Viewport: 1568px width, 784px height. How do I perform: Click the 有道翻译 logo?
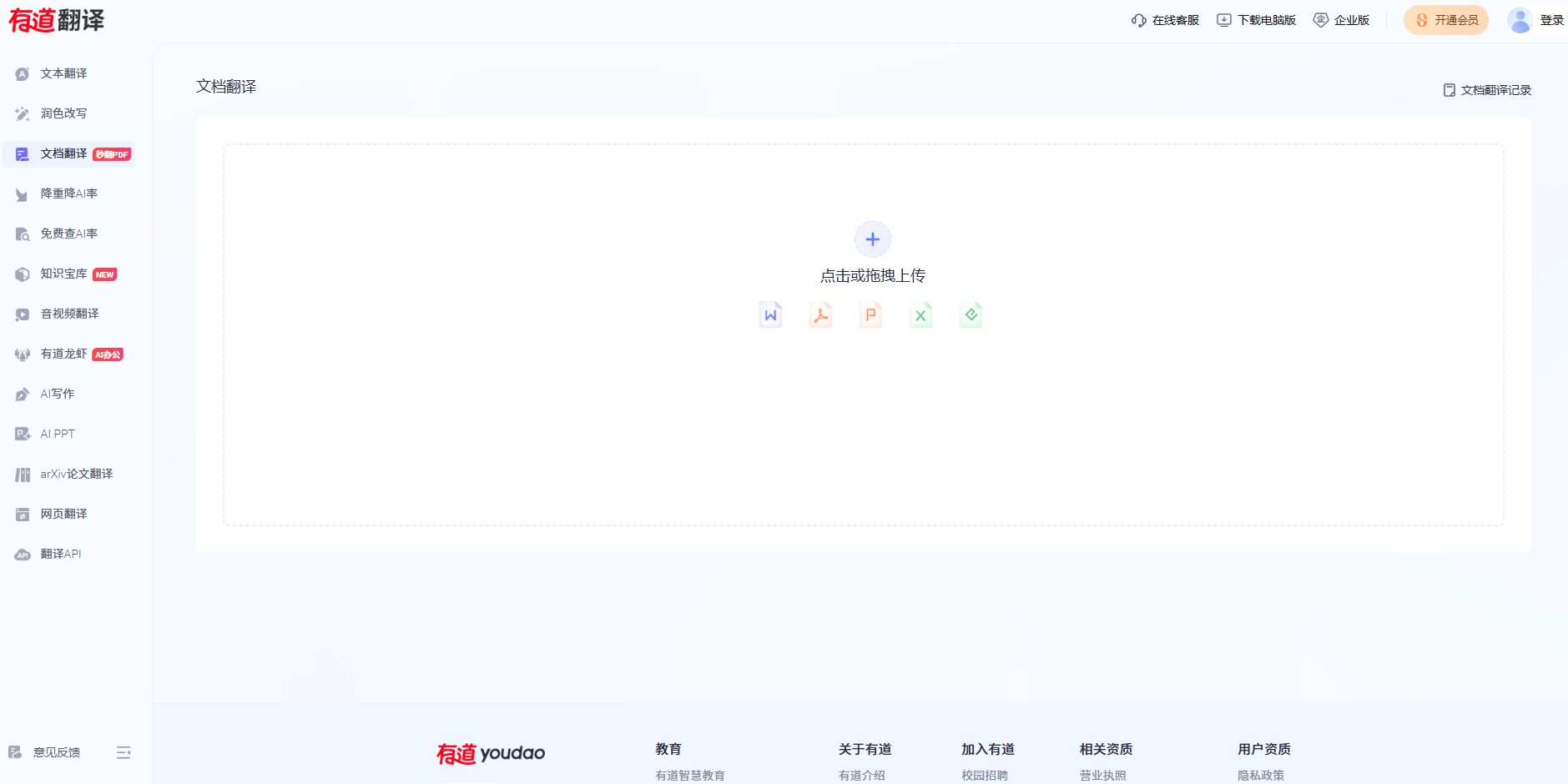pyautogui.click(x=57, y=20)
